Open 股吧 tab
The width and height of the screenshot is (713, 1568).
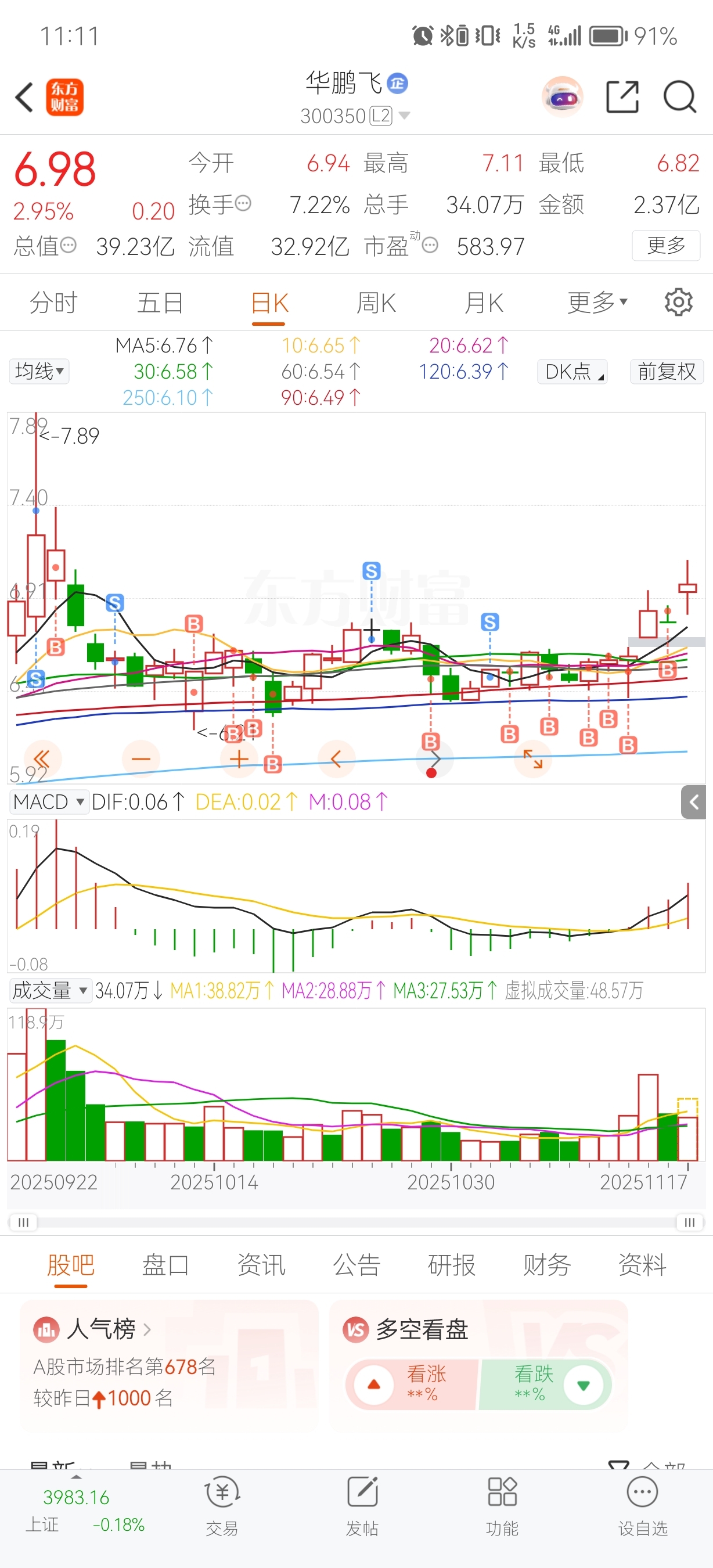click(71, 1265)
